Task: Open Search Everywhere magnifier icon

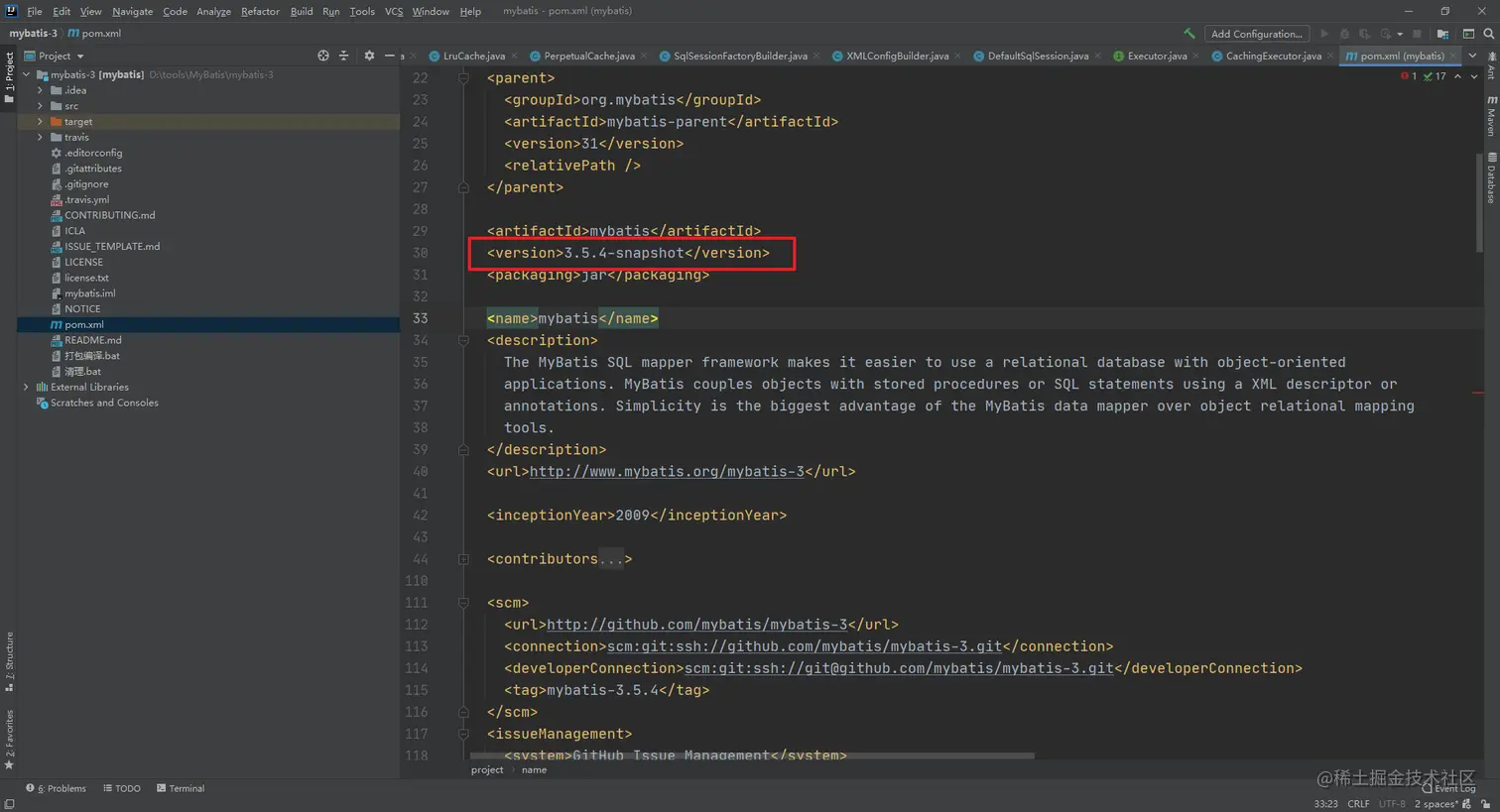Action: click(x=1488, y=34)
